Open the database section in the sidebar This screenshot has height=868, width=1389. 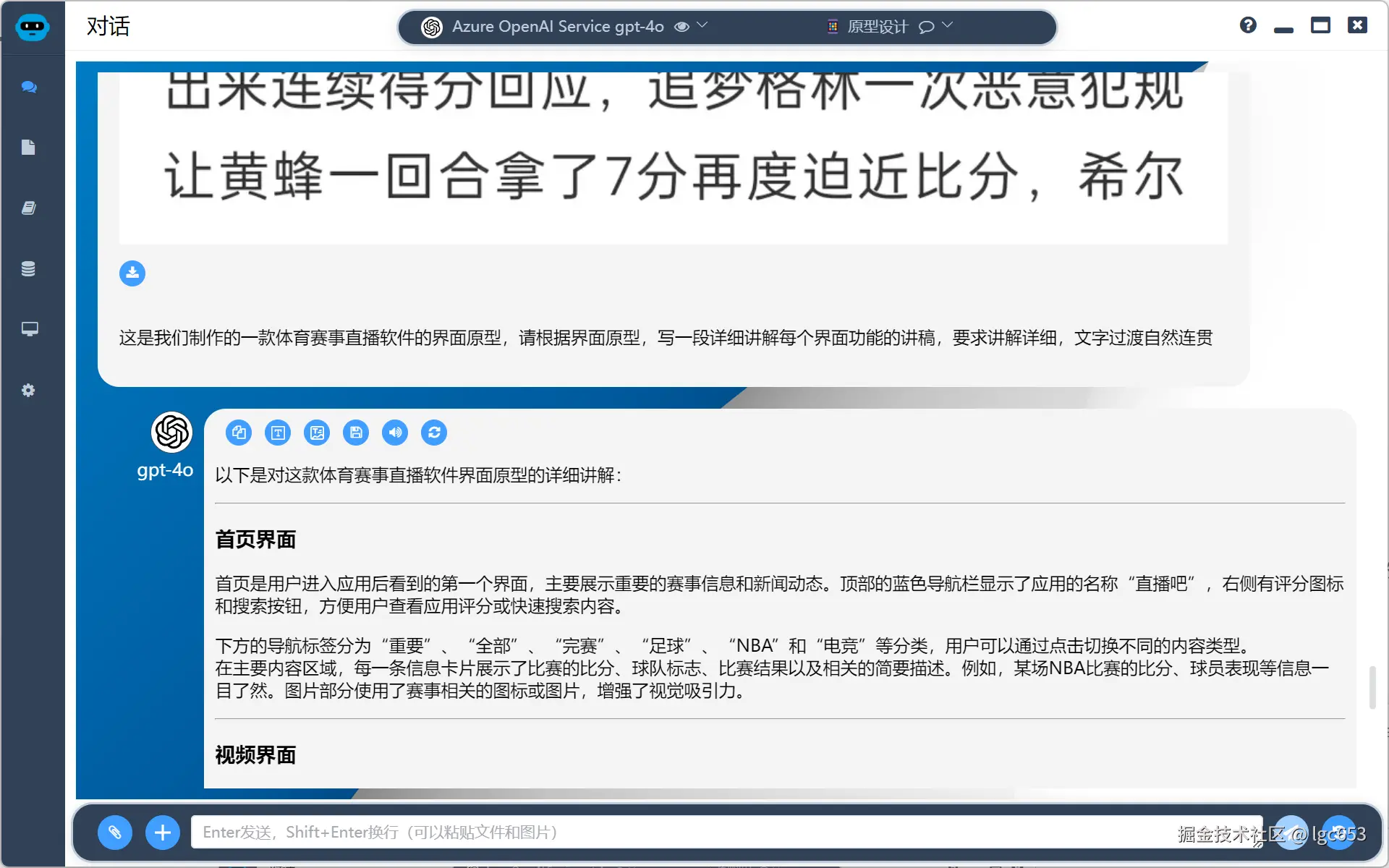tap(28, 269)
